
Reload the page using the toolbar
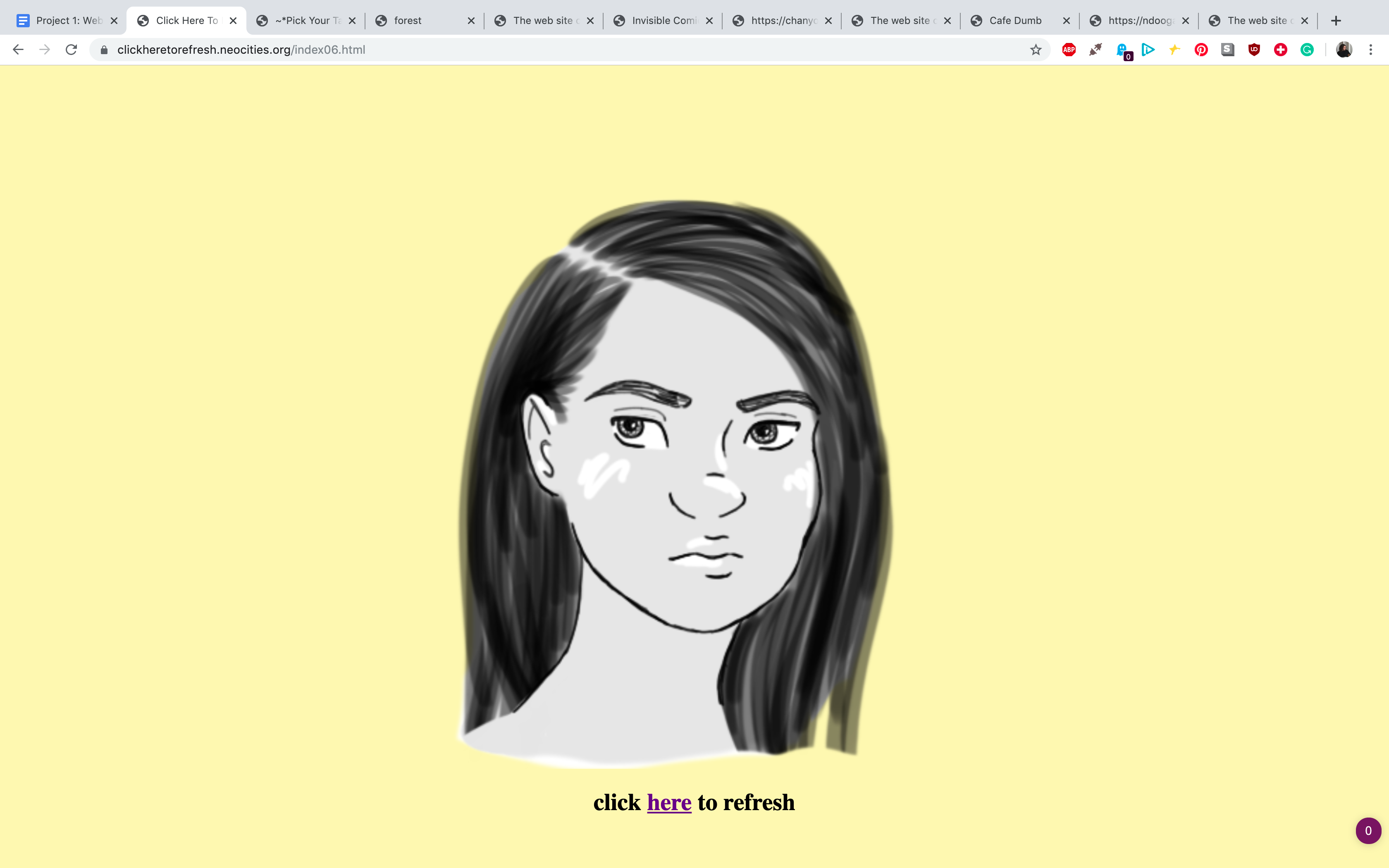click(x=71, y=50)
